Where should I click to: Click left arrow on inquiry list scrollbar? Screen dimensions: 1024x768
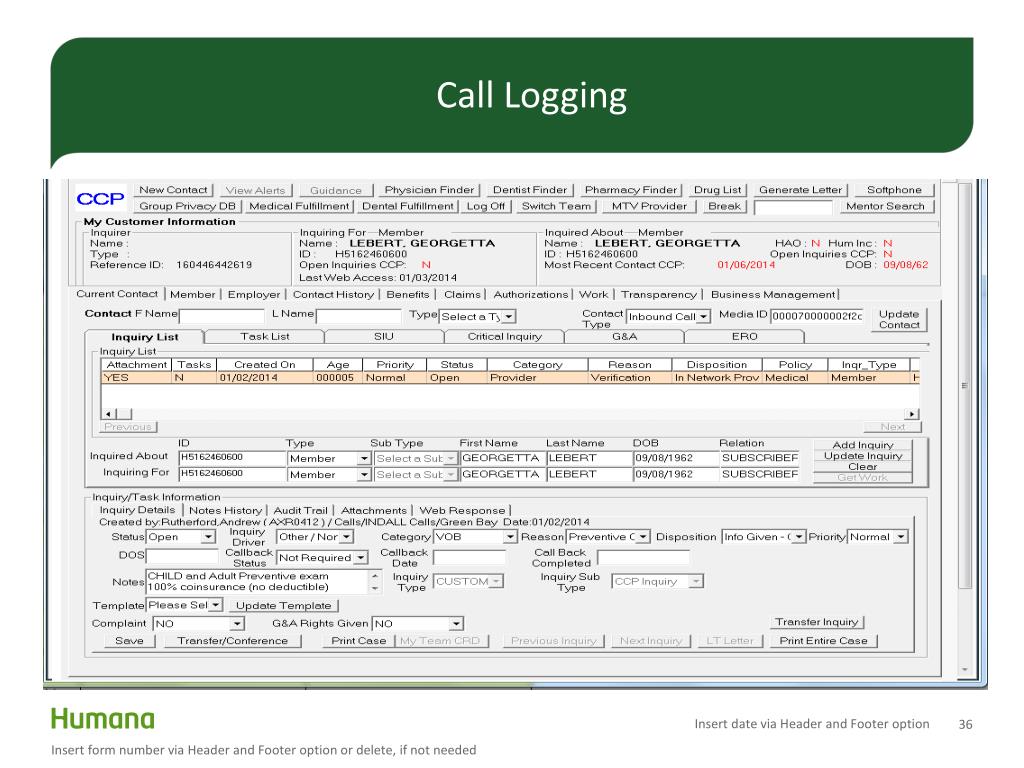pos(108,413)
